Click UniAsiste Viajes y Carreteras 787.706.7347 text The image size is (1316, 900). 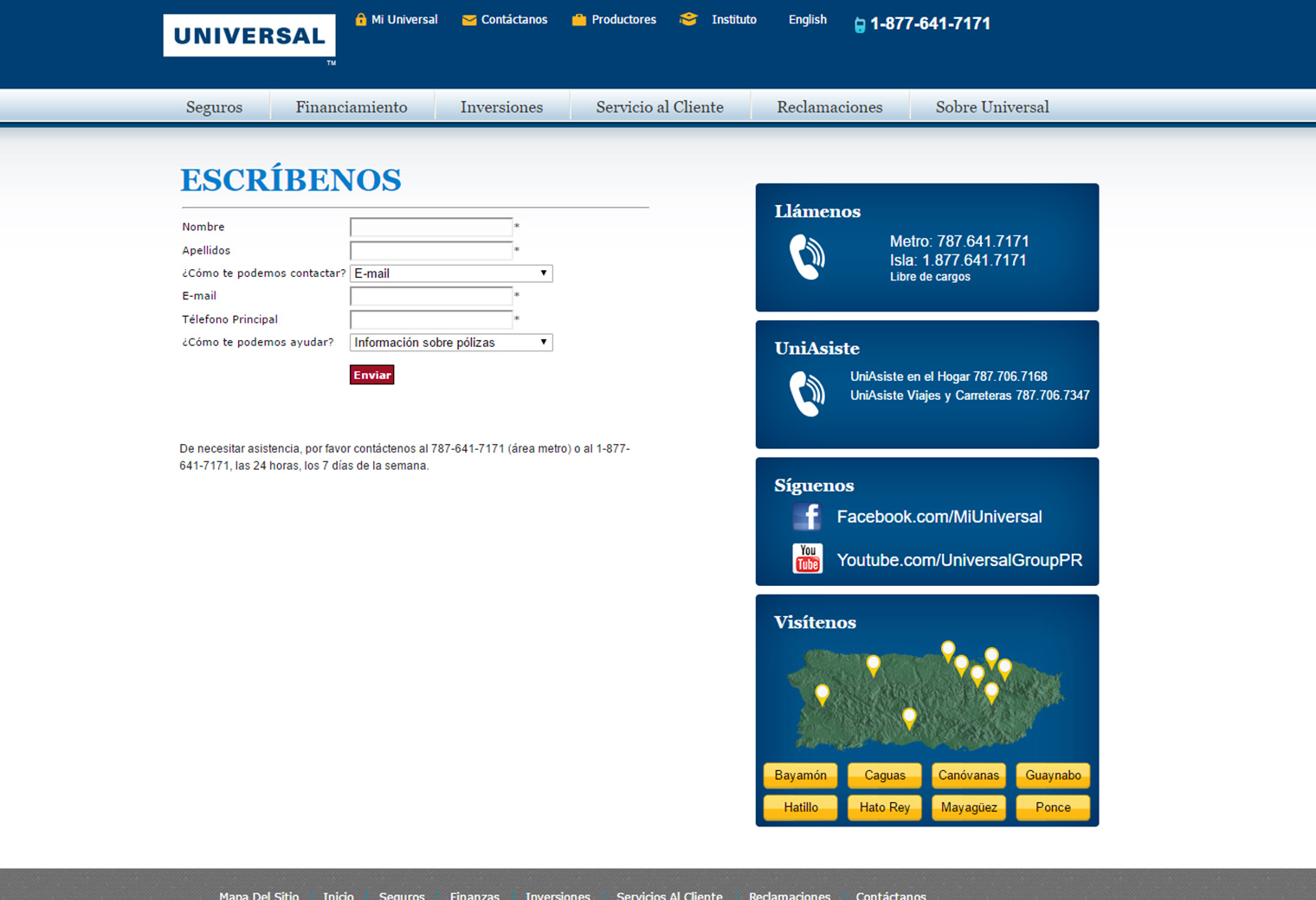point(970,395)
